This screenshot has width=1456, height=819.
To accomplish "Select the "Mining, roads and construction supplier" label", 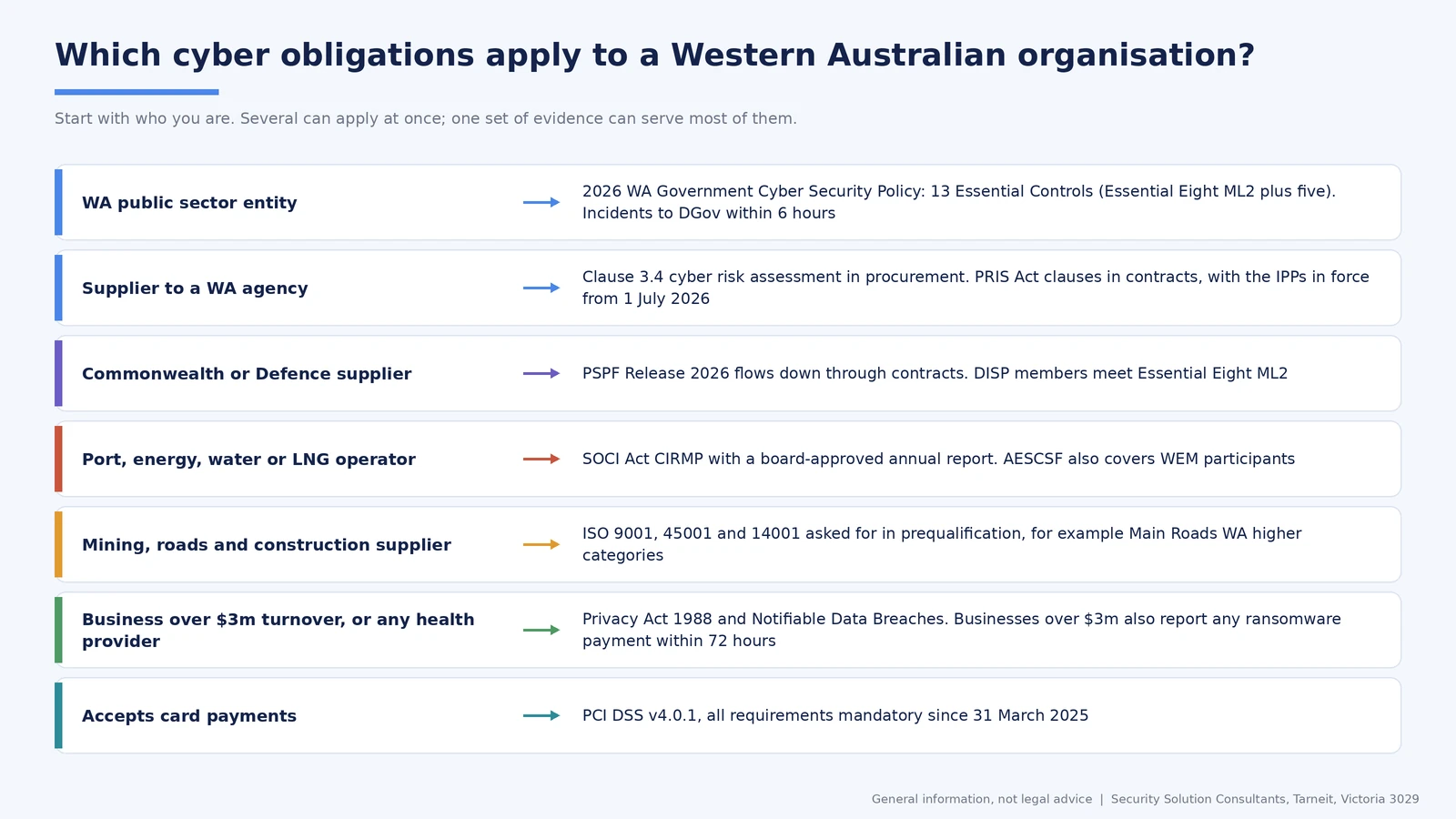I will 267,545.
